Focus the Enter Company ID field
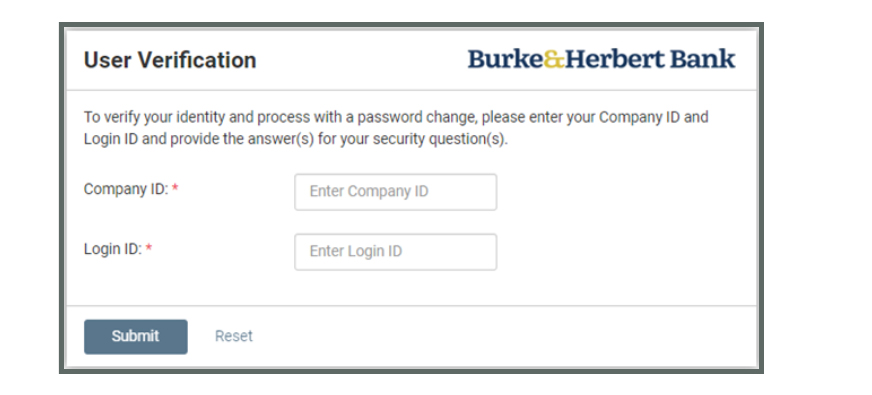The image size is (872, 395). click(x=395, y=192)
